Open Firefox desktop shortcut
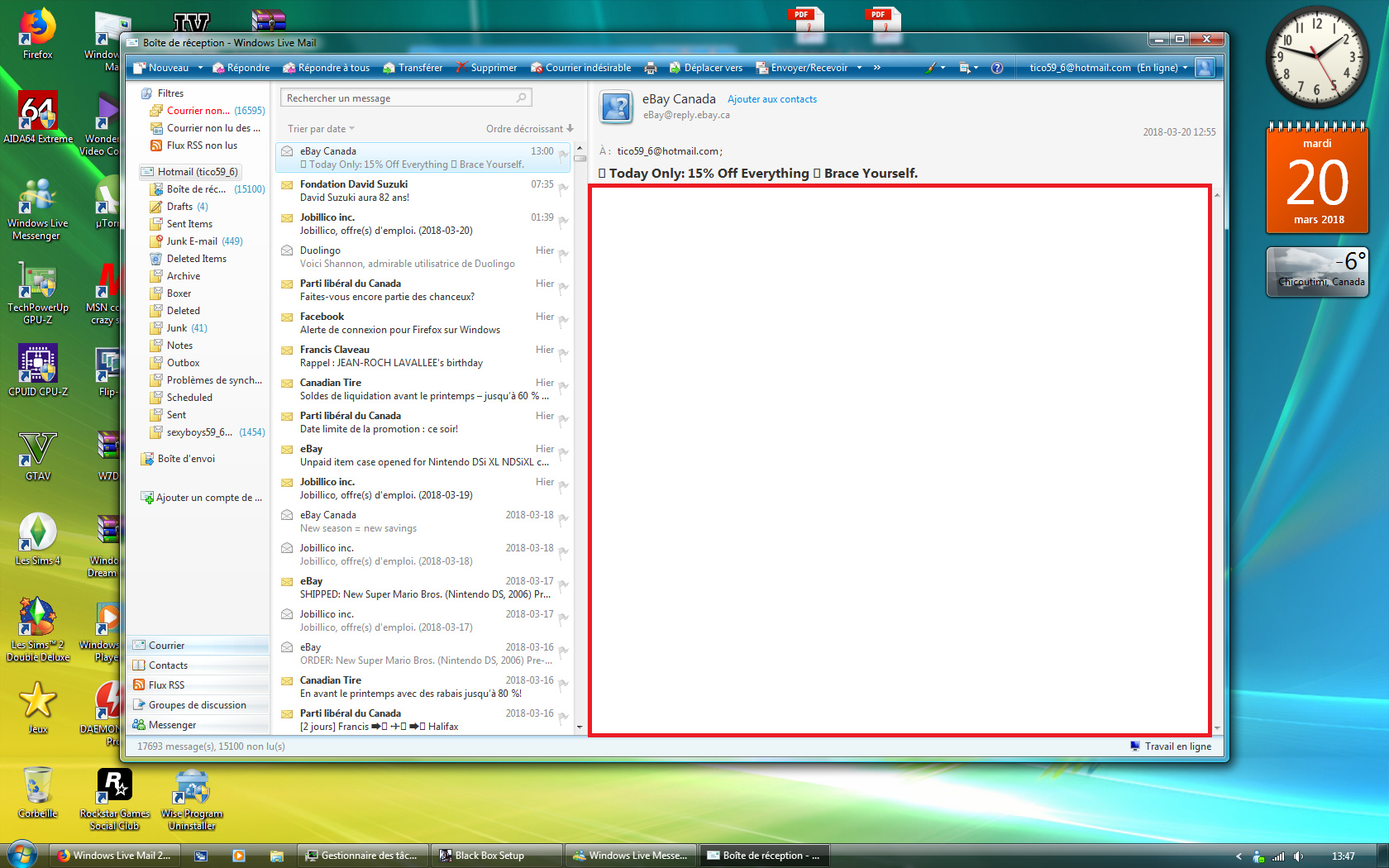Viewport: 1389px width, 868px height. point(37,35)
